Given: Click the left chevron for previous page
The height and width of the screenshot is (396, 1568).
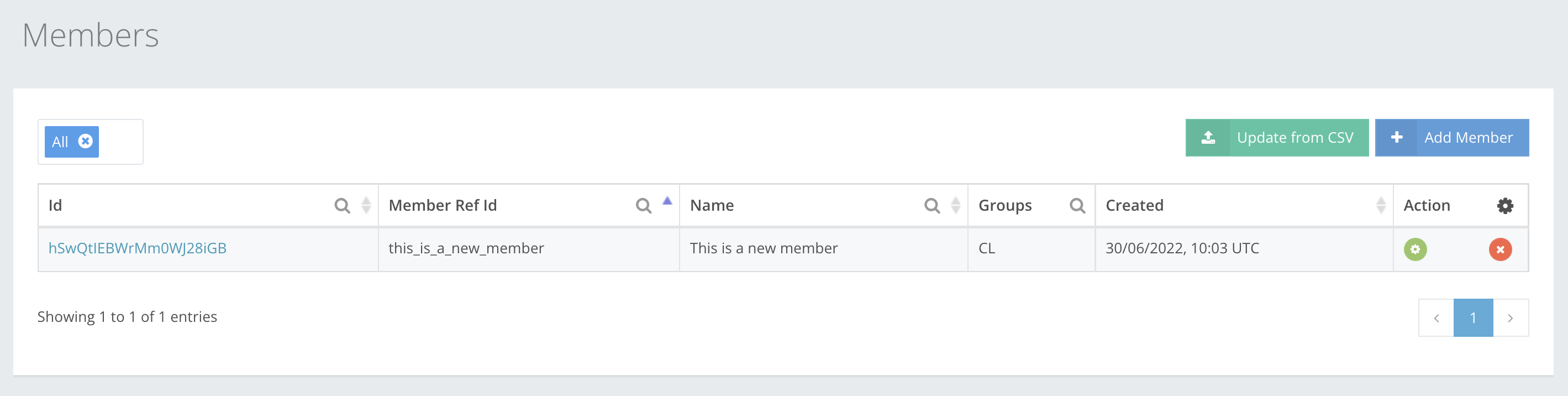Looking at the screenshot, I should point(1437,317).
